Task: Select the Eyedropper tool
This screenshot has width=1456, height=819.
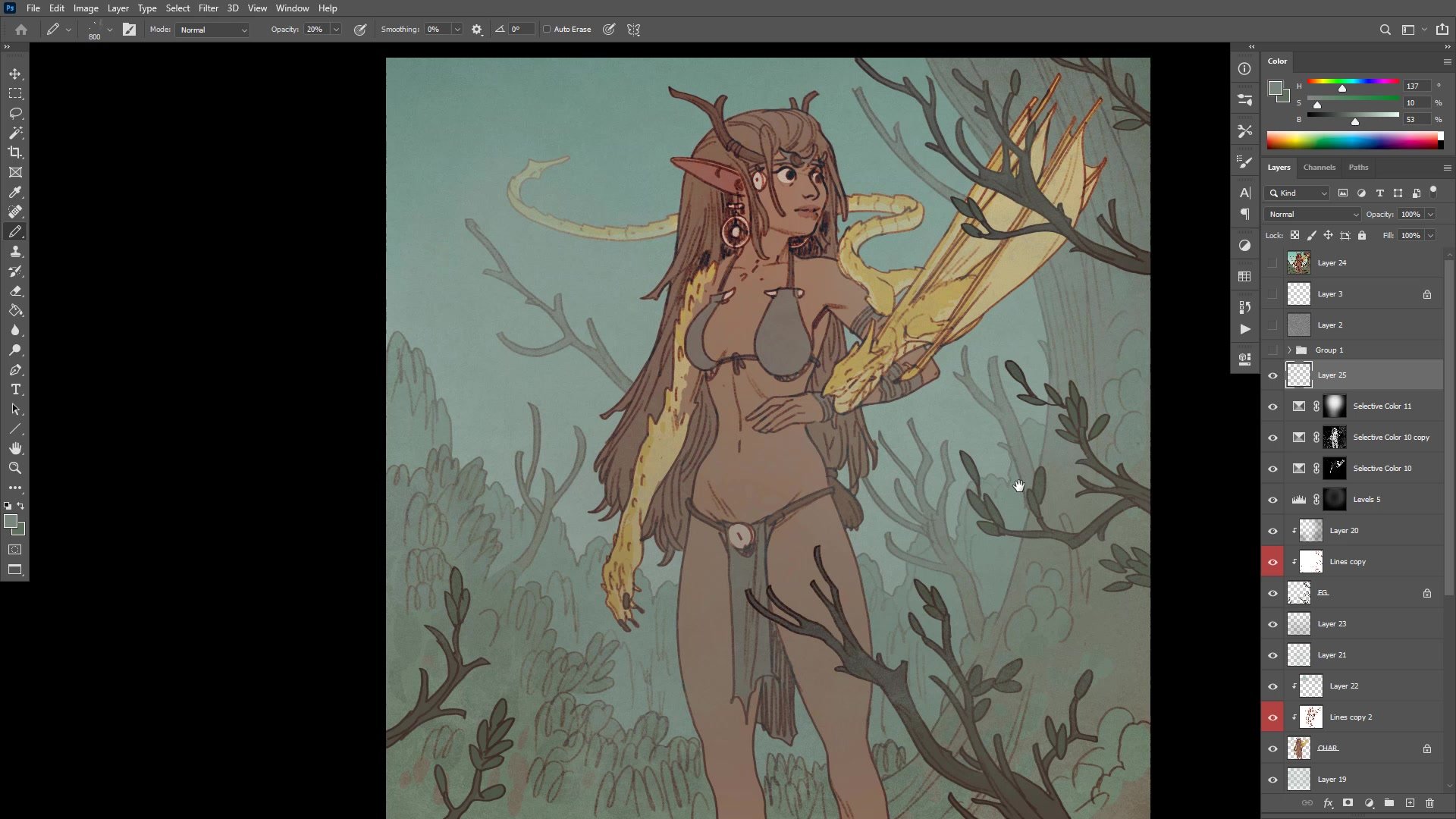Action: click(x=15, y=192)
